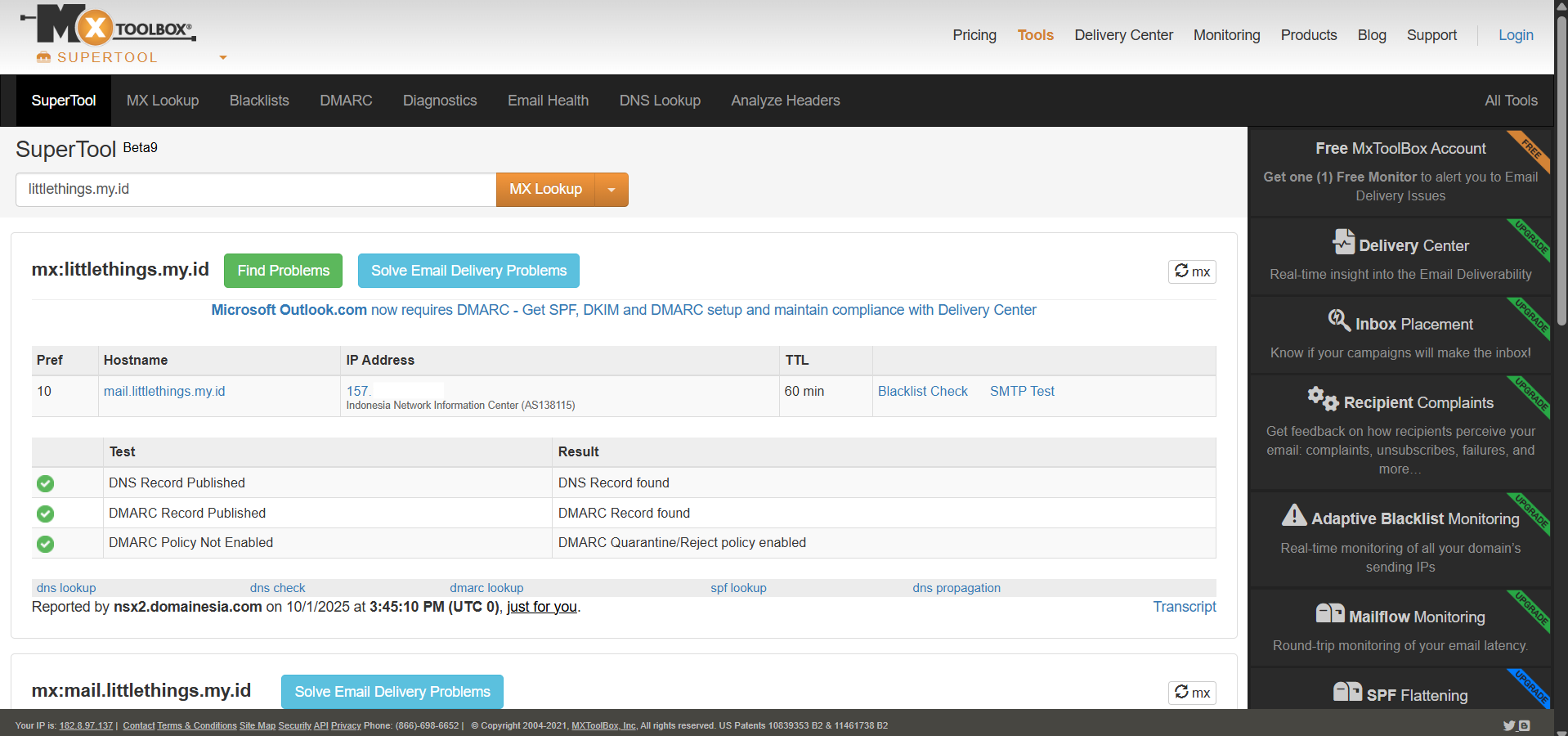Click the Delivery Center sidebar icon

(1343, 242)
